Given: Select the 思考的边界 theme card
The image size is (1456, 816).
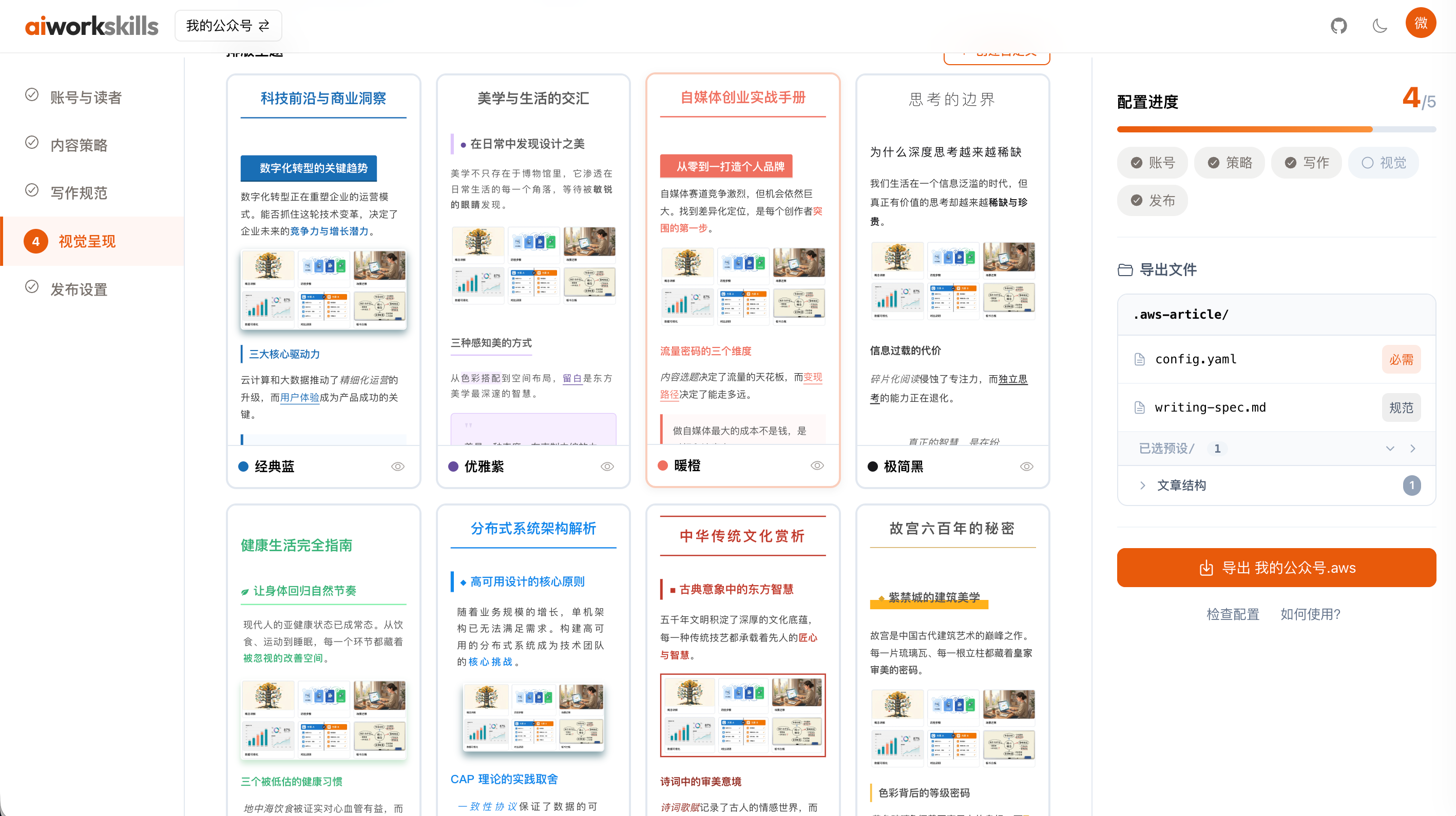Looking at the screenshot, I should tap(952, 281).
